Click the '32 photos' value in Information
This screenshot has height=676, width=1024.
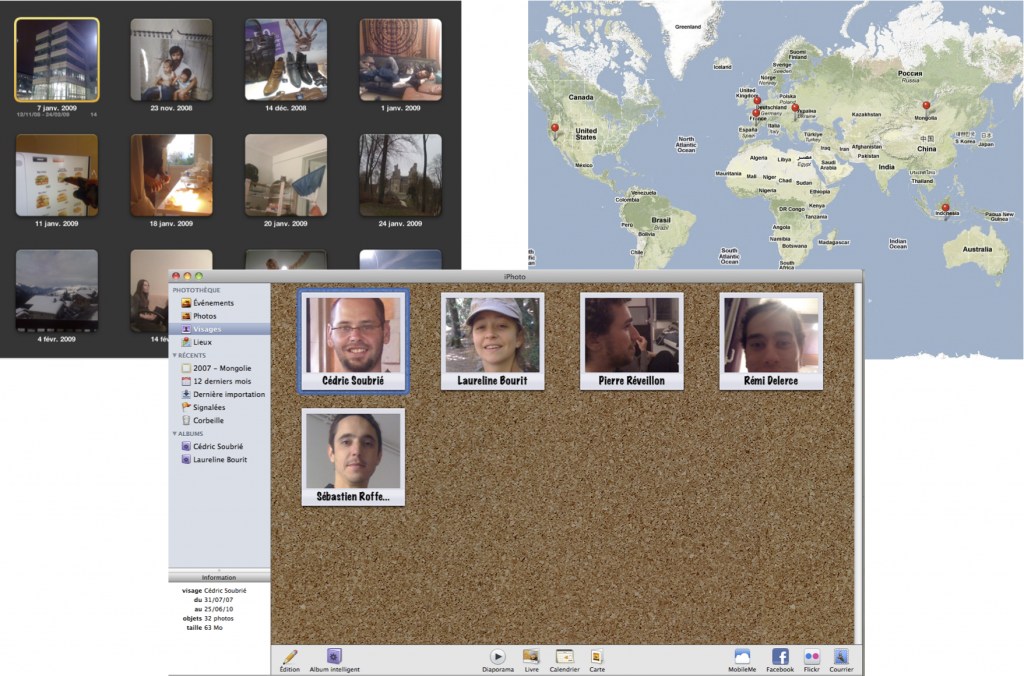[219, 619]
